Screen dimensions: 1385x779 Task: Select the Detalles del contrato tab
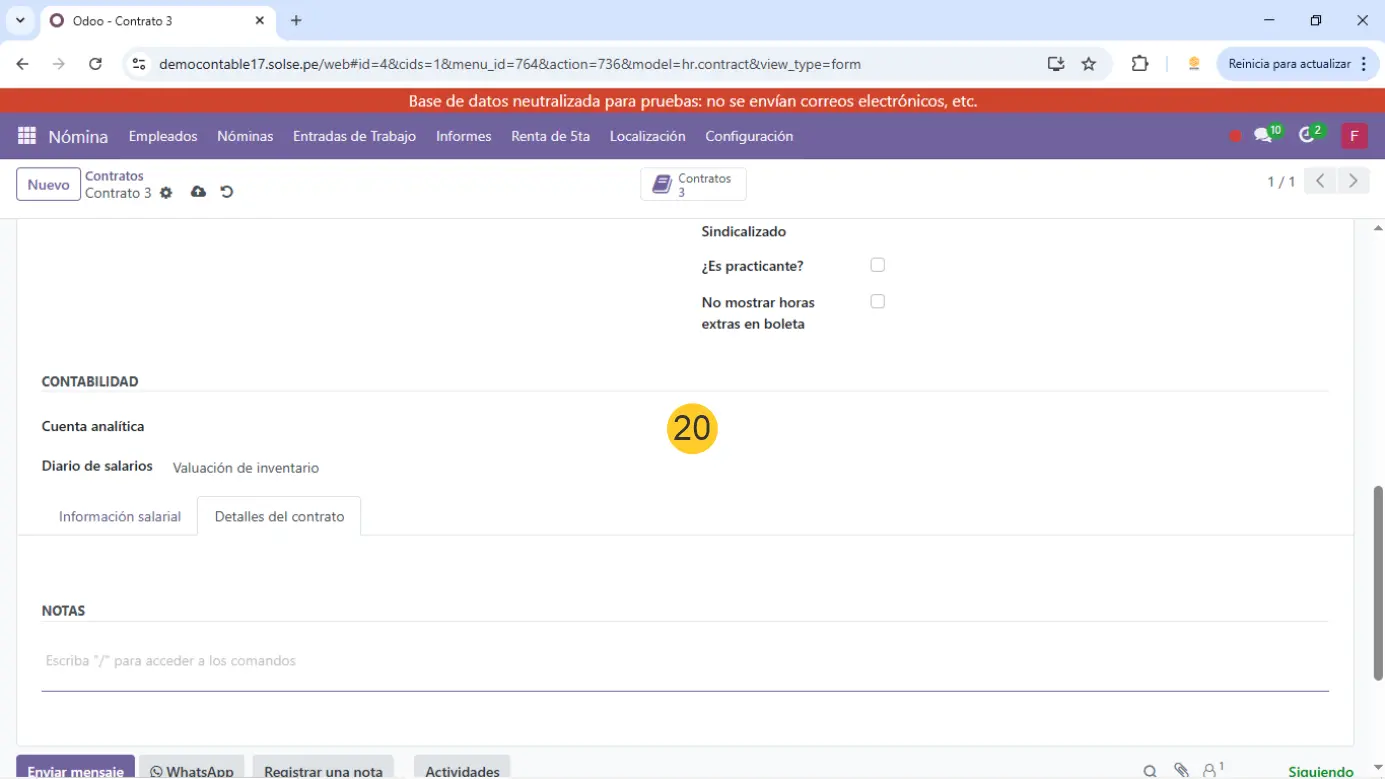[279, 517]
